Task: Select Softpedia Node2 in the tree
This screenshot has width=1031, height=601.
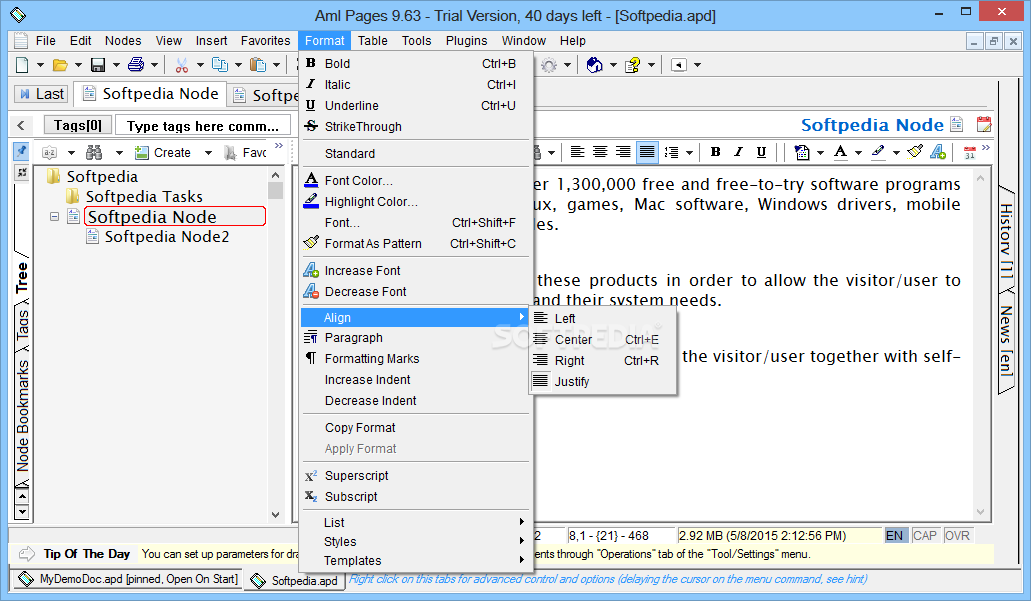Action: 167,237
